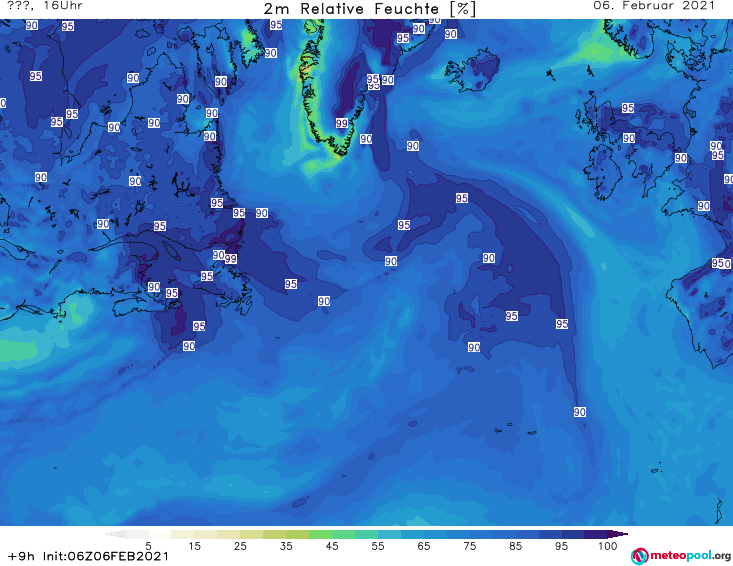Click the "???, 16Uhr" time label

[x=45, y=6]
